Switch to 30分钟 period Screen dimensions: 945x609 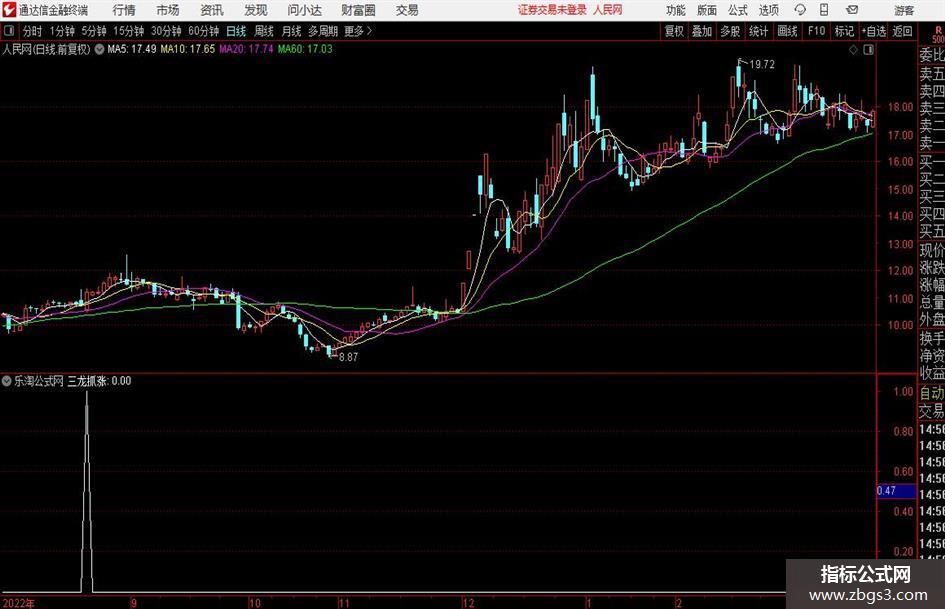tap(166, 31)
